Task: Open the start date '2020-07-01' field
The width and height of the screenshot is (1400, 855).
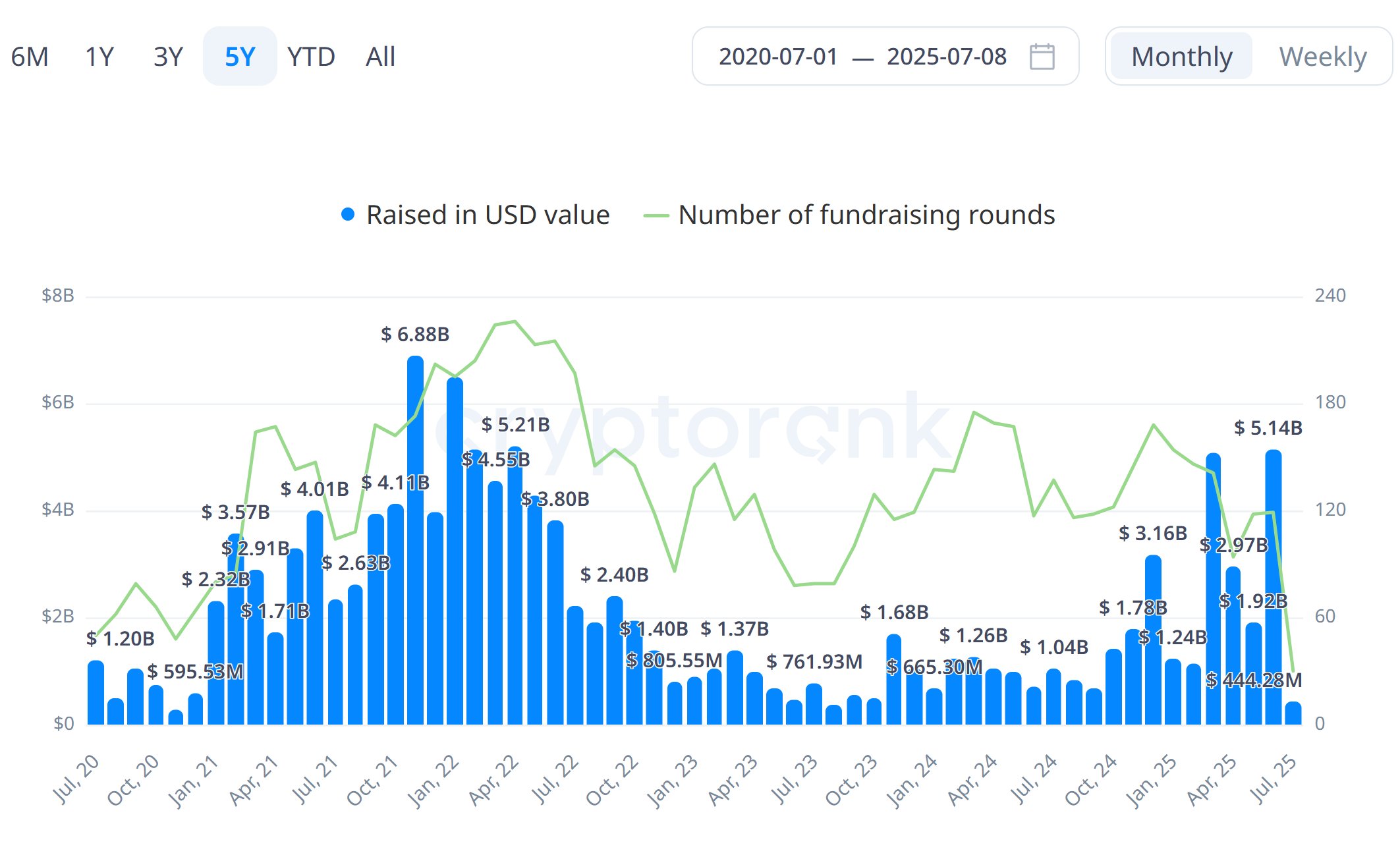Action: pos(777,57)
